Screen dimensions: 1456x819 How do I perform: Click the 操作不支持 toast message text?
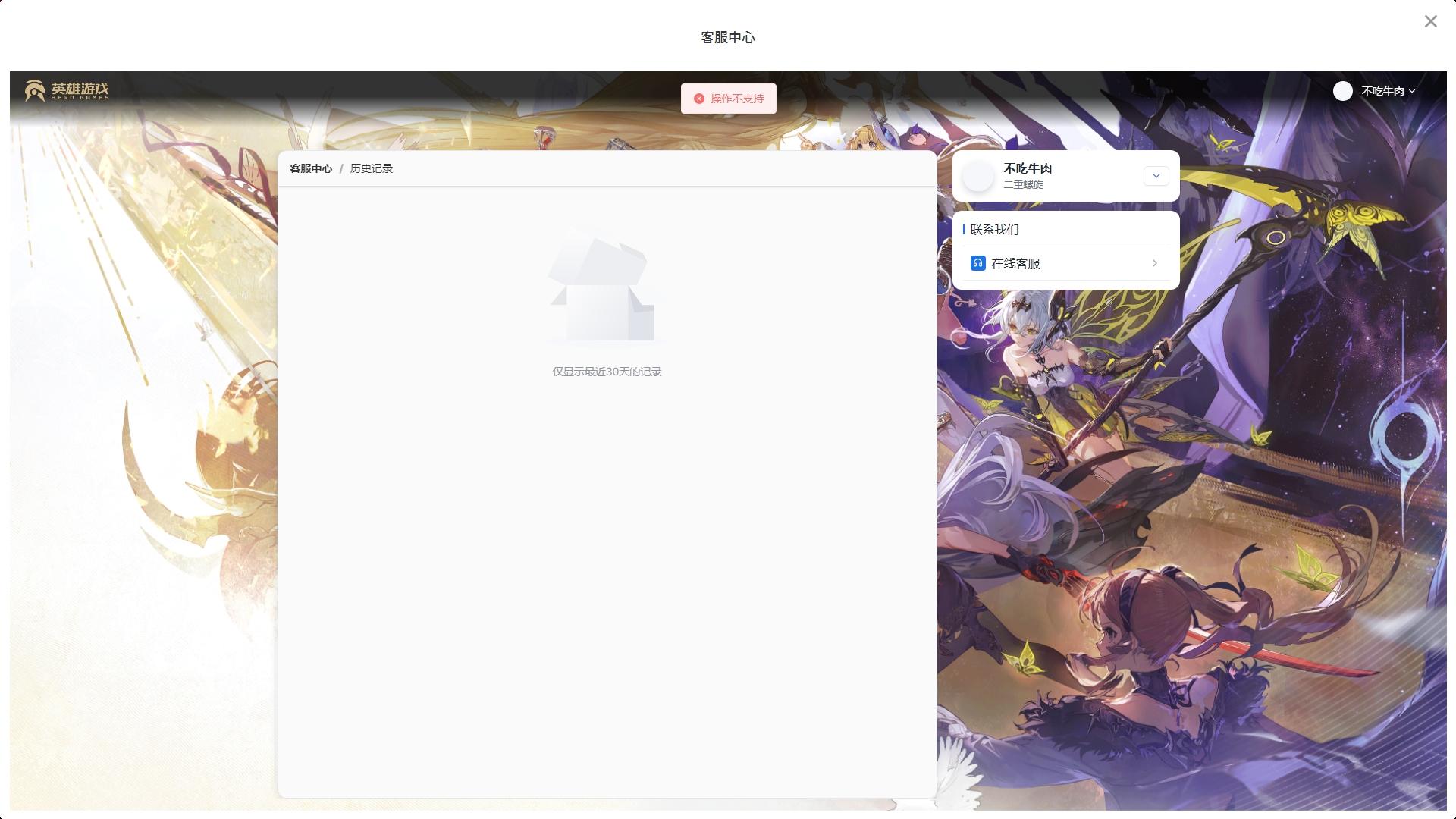pyautogui.click(x=736, y=99)
